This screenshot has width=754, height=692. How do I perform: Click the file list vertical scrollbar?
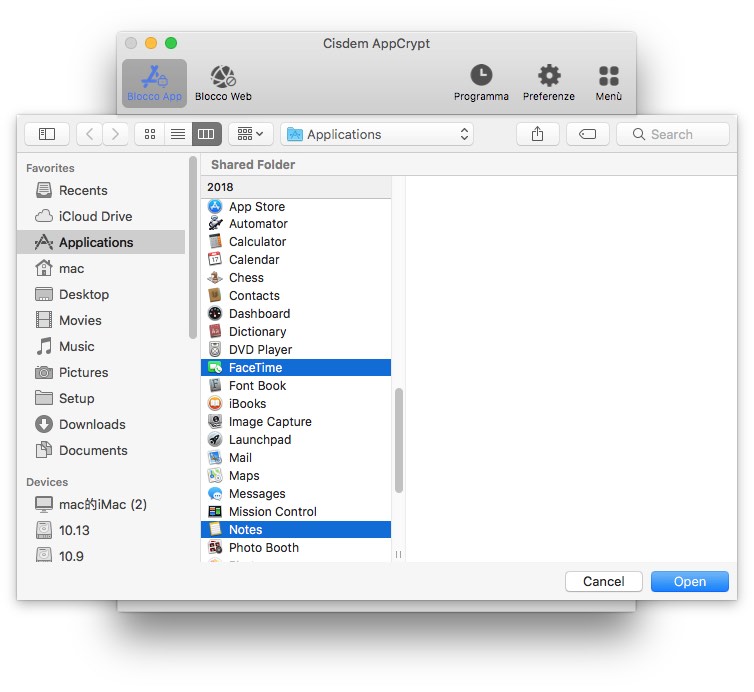tap(399, 440)
